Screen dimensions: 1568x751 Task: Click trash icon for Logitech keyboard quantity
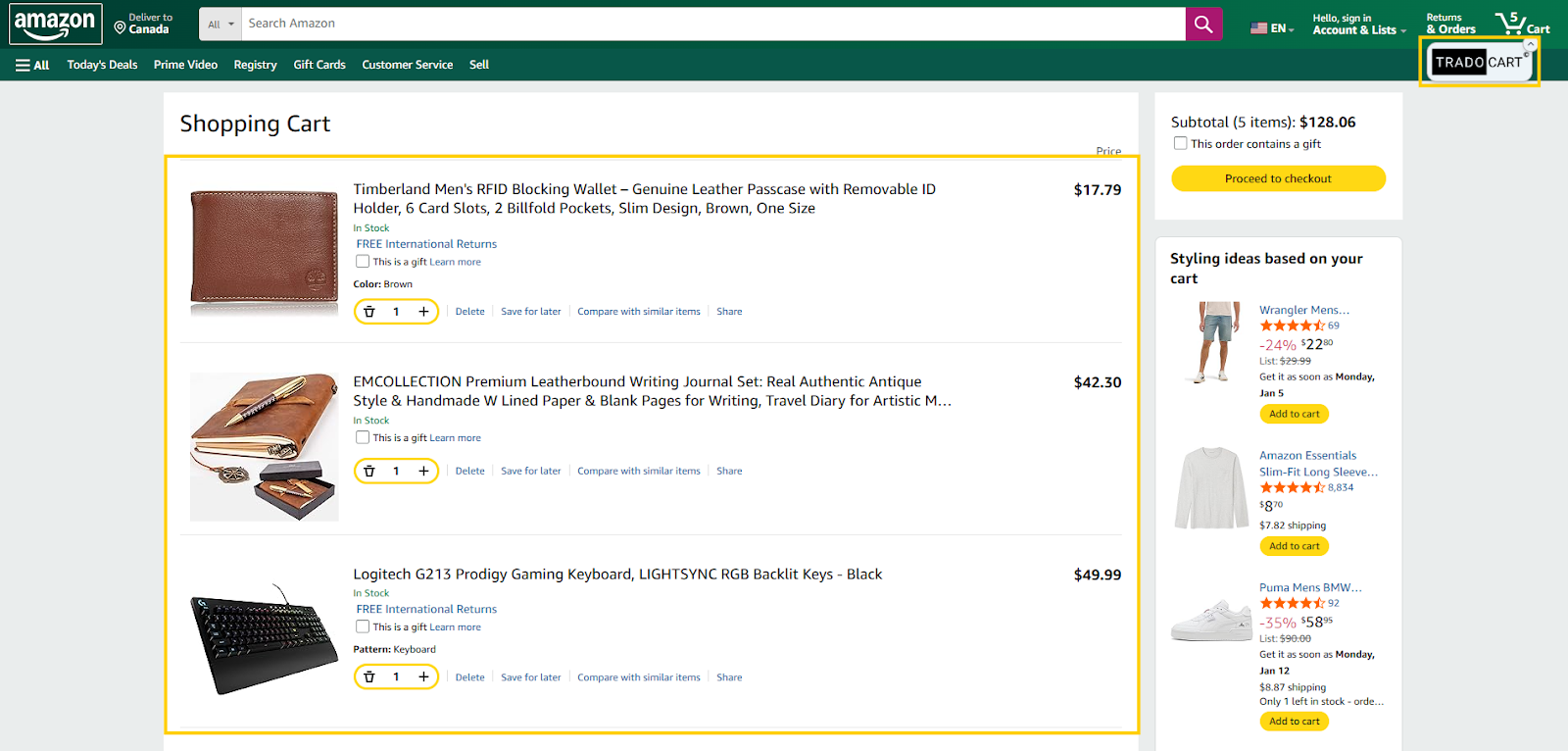tap(369, 677)
